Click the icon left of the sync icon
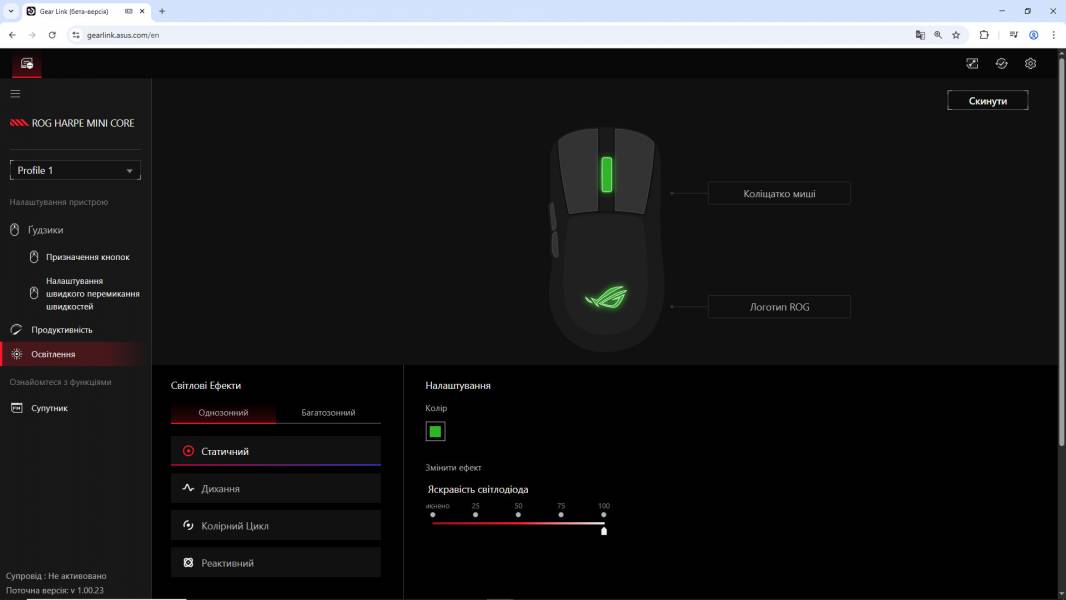 (972, 63)
